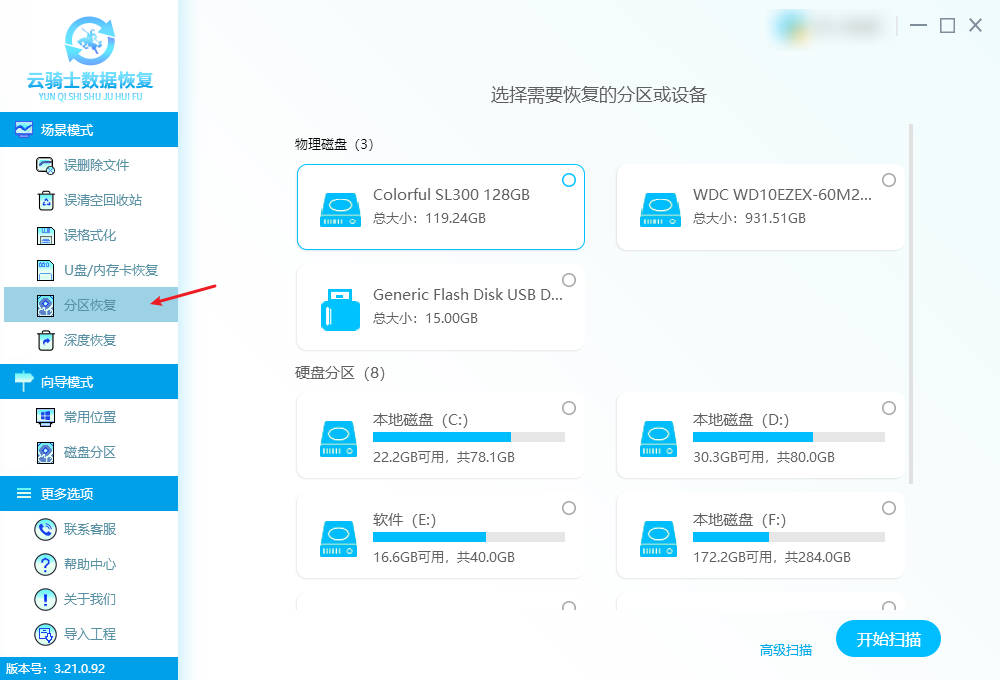
Task: Select the 本地磁盘 (C:) radio button
Action: click(x=569, y=408)
